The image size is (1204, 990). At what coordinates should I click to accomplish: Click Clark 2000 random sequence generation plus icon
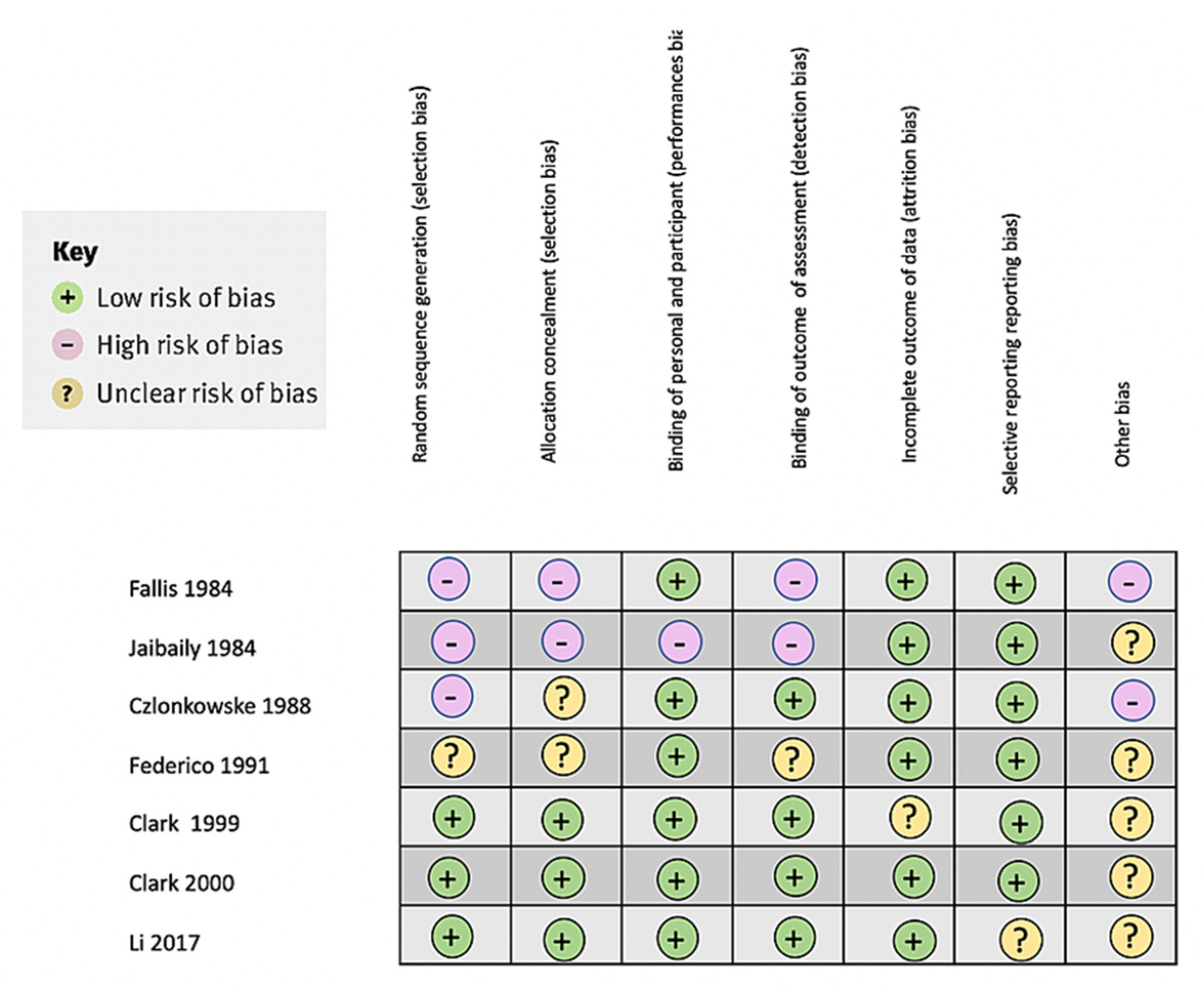click(449, 878)
